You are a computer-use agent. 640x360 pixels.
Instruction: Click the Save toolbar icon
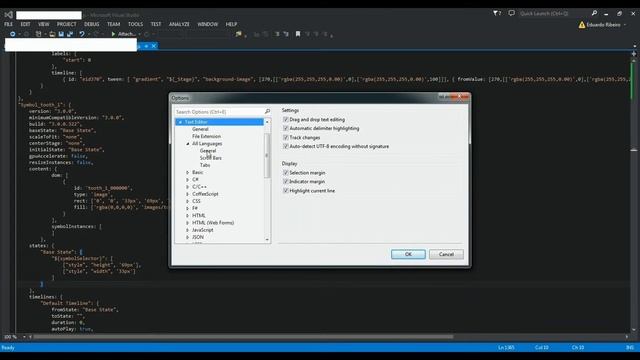click(x=61, y=34)
